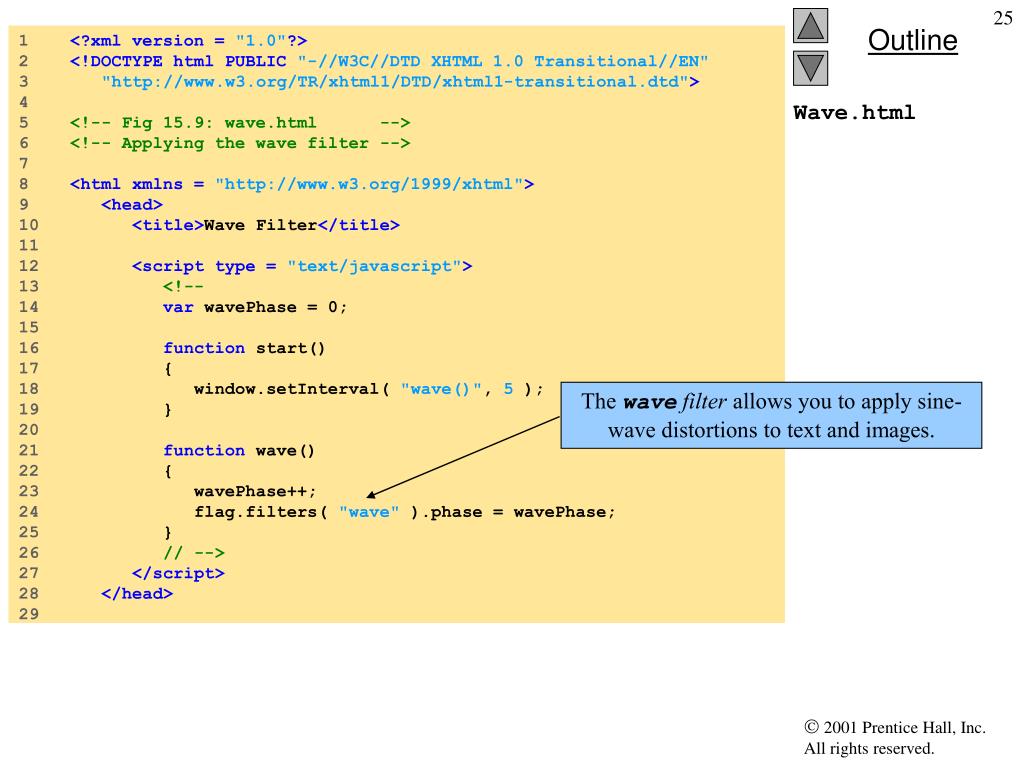Click the slide page number 25
This screenshot has height=768, width=1024.
(x=1002, y=18)
